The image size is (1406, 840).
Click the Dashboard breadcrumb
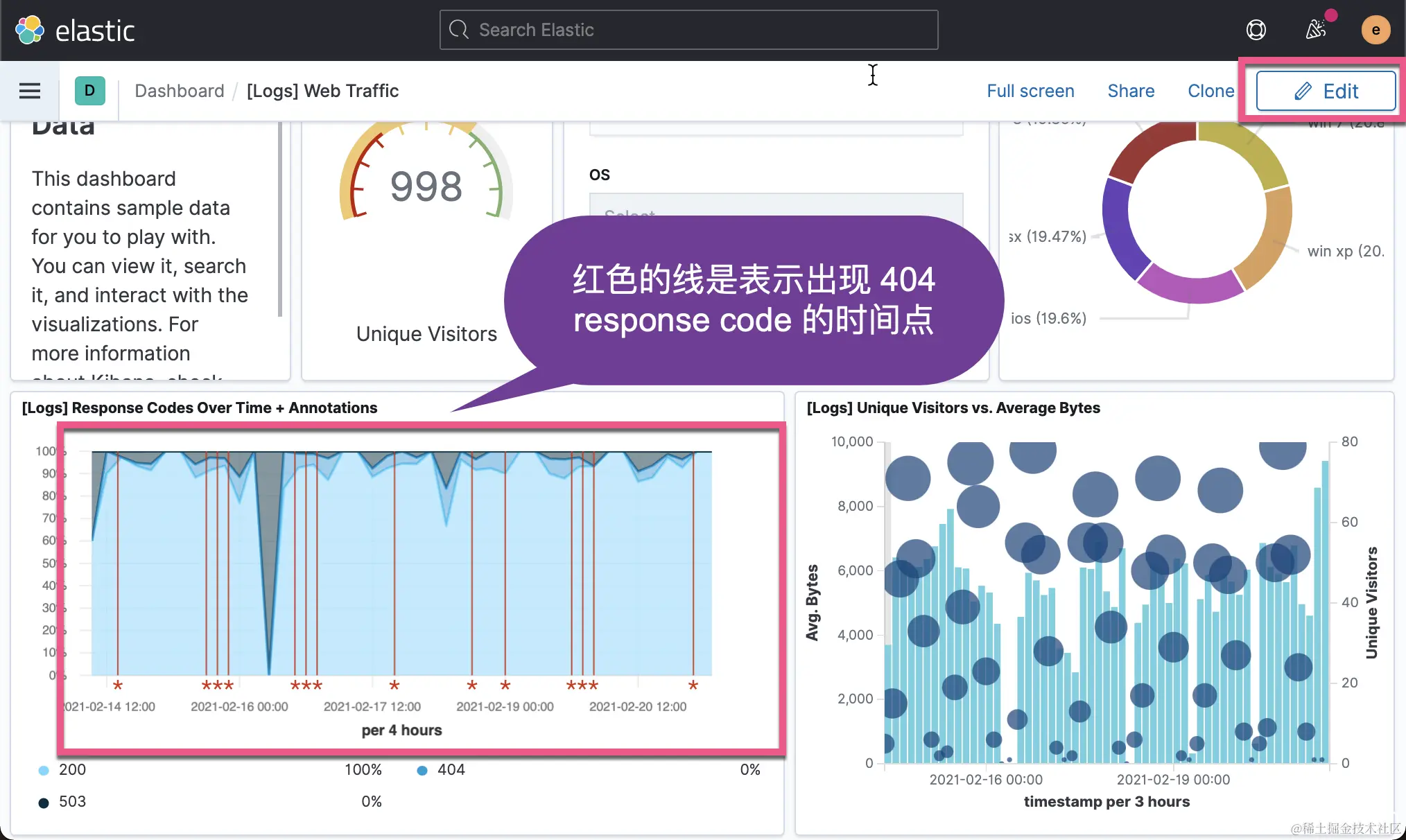tap(180, 91)
